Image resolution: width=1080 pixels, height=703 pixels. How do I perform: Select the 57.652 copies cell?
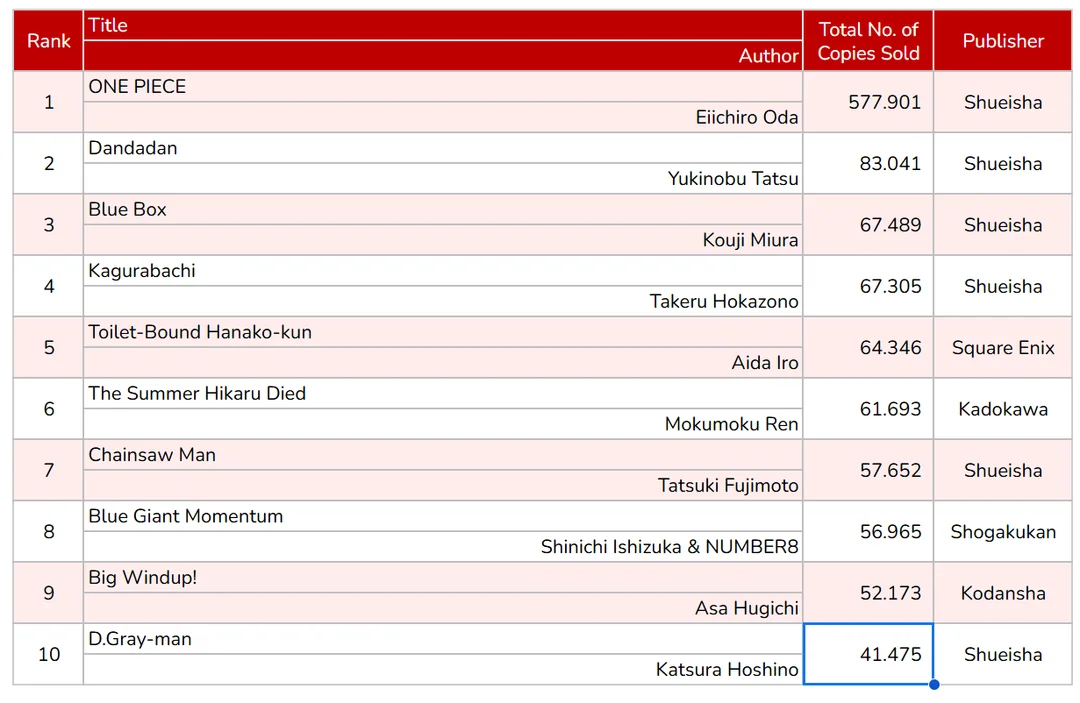[x=868, y=470]
